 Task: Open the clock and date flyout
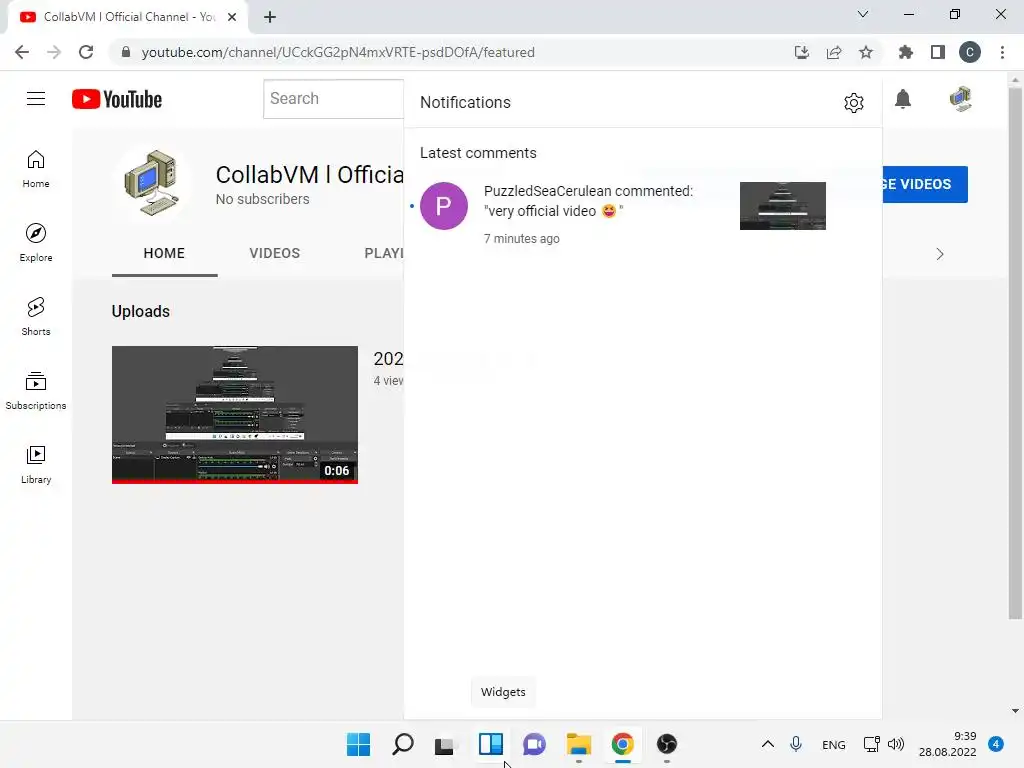pos(948,744)
